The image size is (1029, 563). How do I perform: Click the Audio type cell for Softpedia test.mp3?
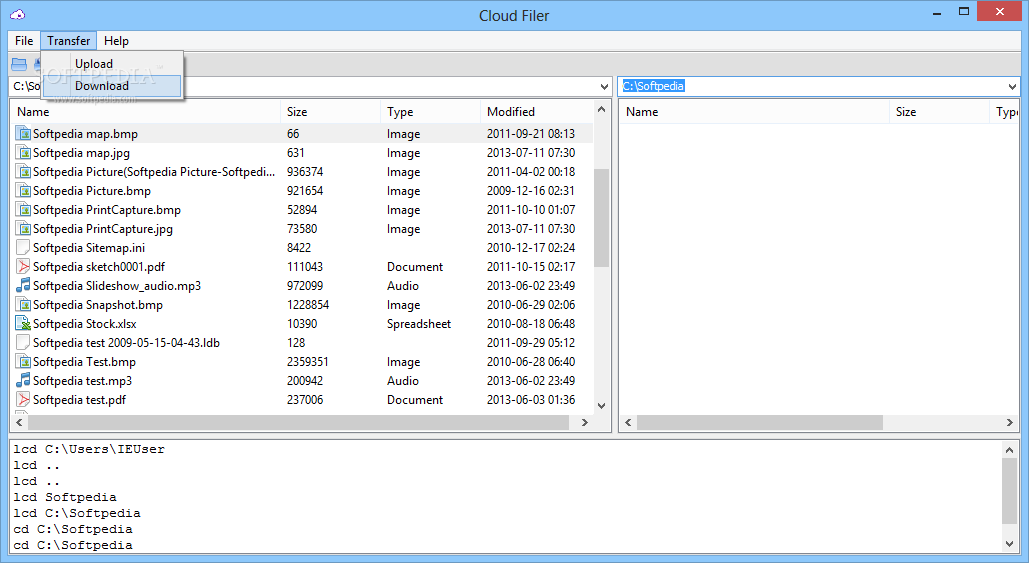[403, 381]
